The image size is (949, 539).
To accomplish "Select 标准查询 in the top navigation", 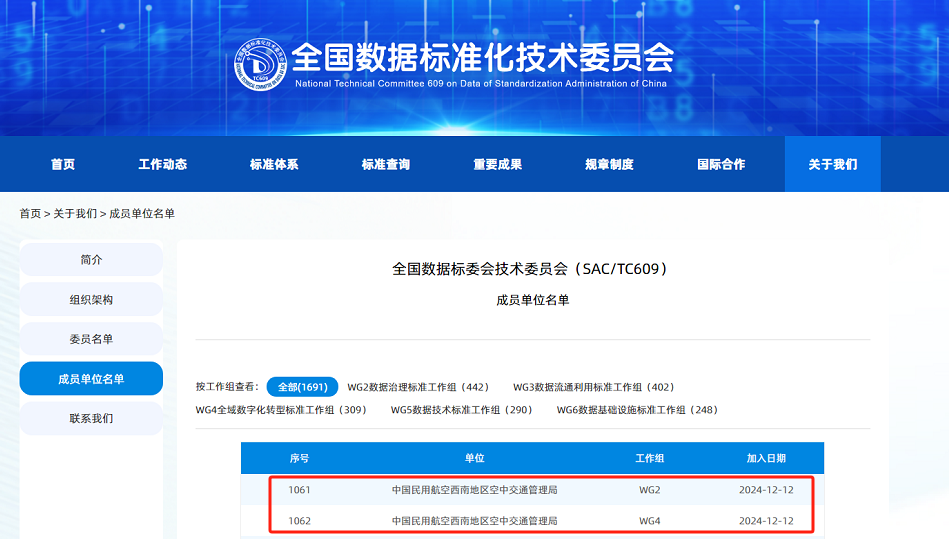I will (386, 164).
